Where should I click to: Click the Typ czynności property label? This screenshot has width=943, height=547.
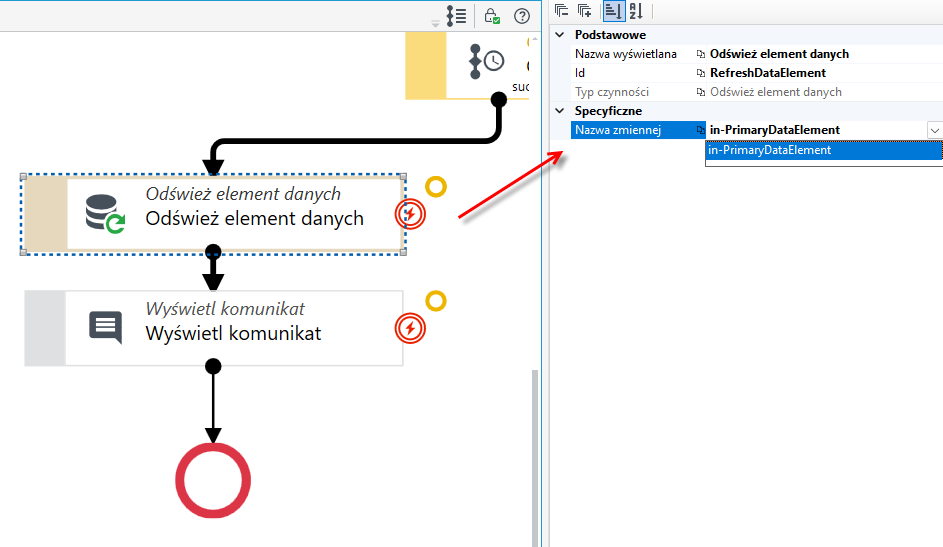(612, 92)
